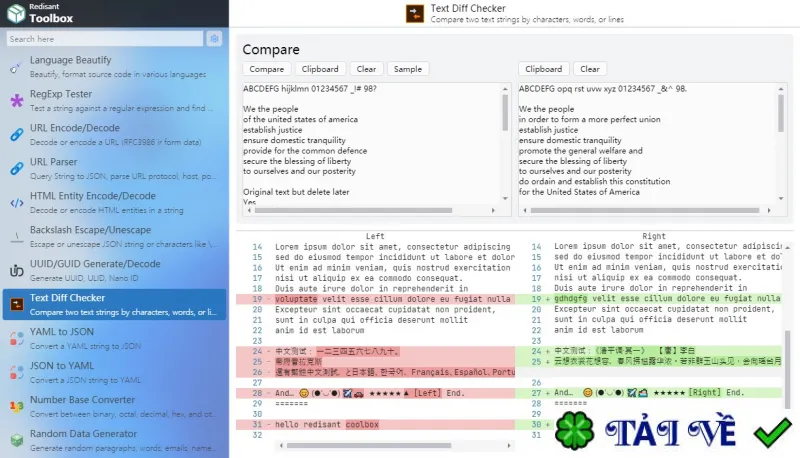Viewport: 800px width, 458px height.
Task: Click the RegExp Tester asterisk icon
Action: [16, 100]
